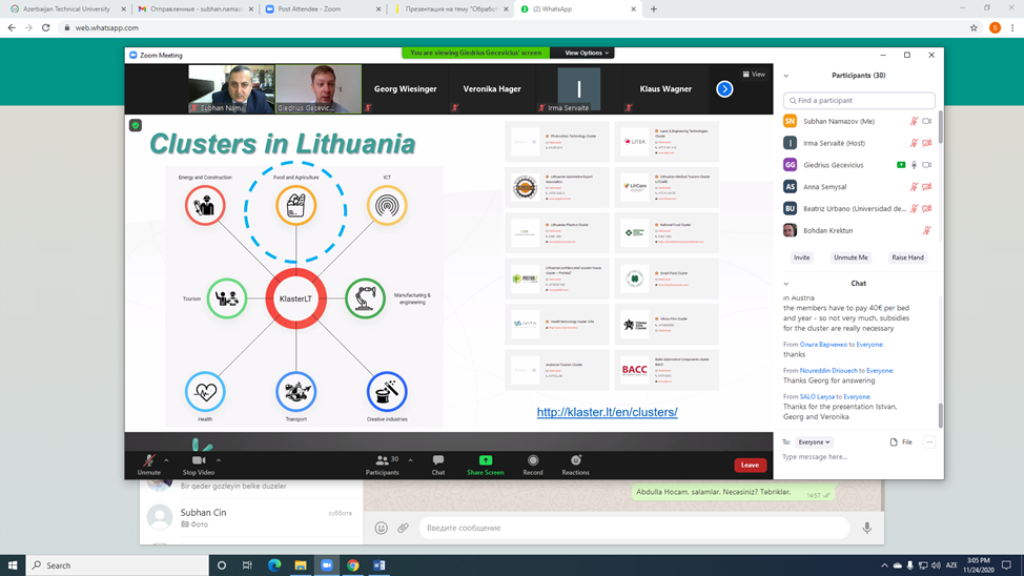1024x576 pixels.
Task: Click Bohdan Krektun's muted microphone icon
Action: (927, 231)
